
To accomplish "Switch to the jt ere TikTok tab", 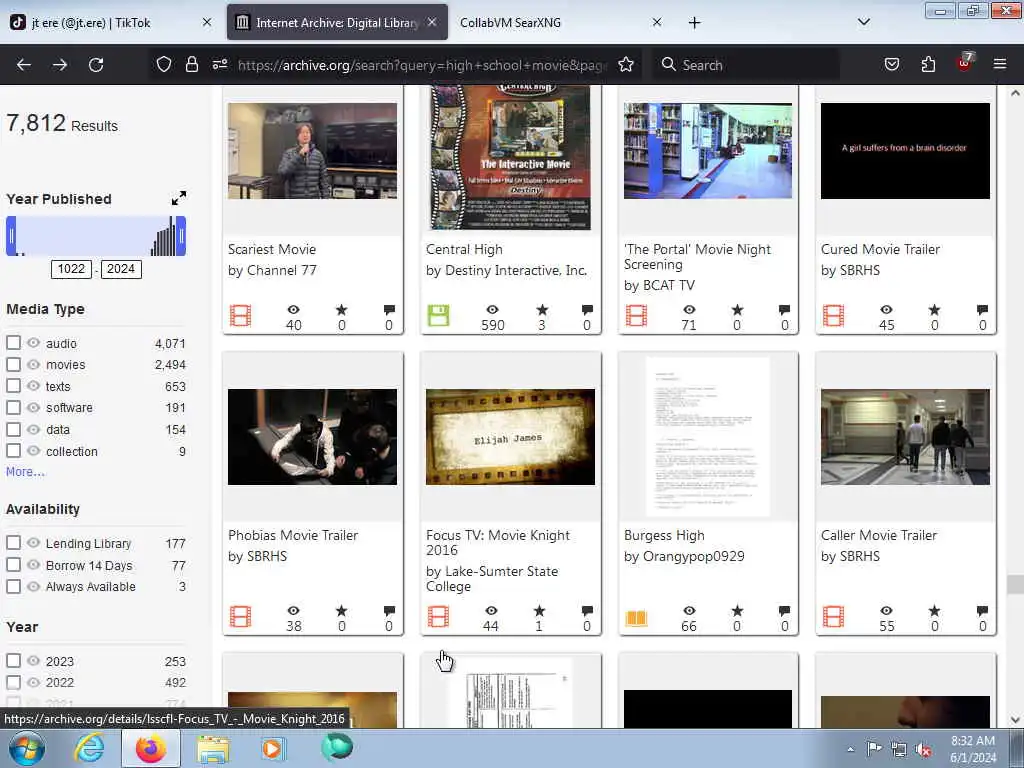I will (113, 22).
